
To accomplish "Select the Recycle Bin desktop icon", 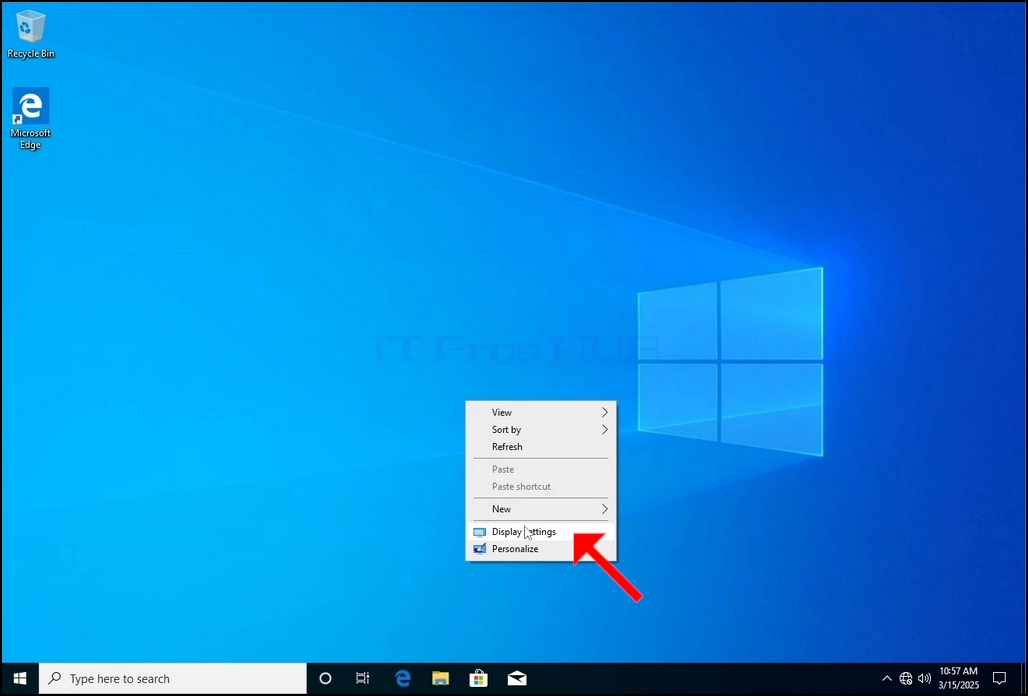I will click(30, 35).
